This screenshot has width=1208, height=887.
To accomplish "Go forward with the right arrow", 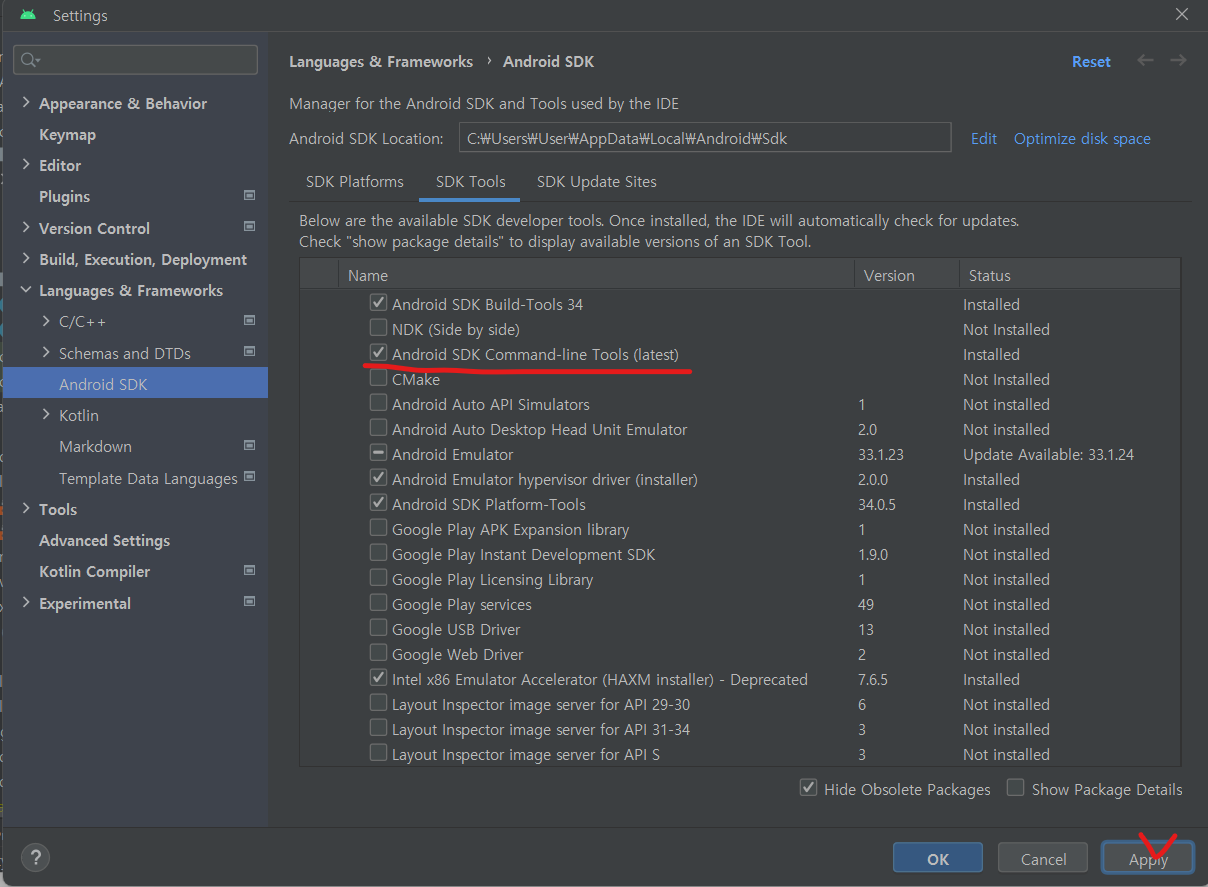I will tap(1178, 61).
